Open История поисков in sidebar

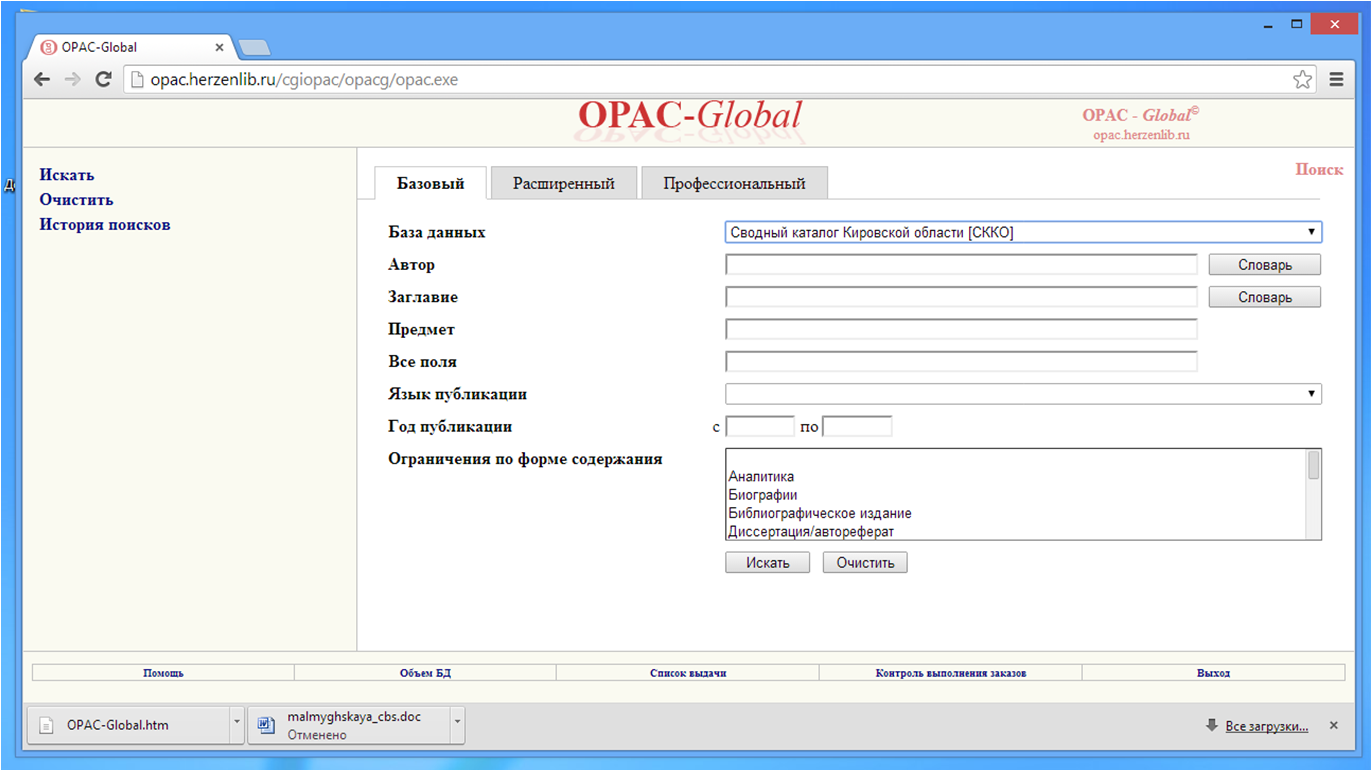click(105, 225)
